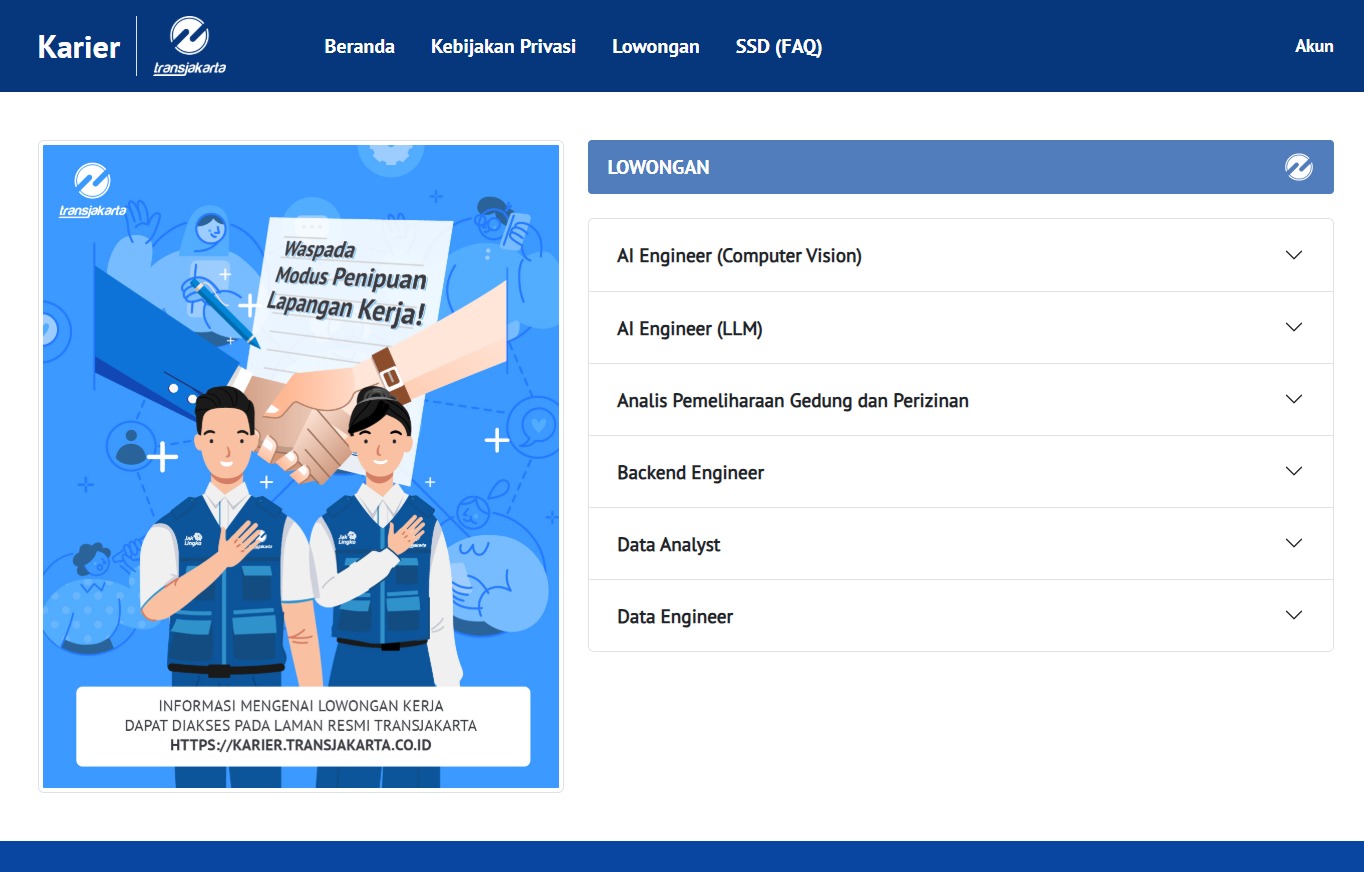1364x872 pixels.
Task: Click the Transjakarta logo on the poster
Action: [92, 191]
